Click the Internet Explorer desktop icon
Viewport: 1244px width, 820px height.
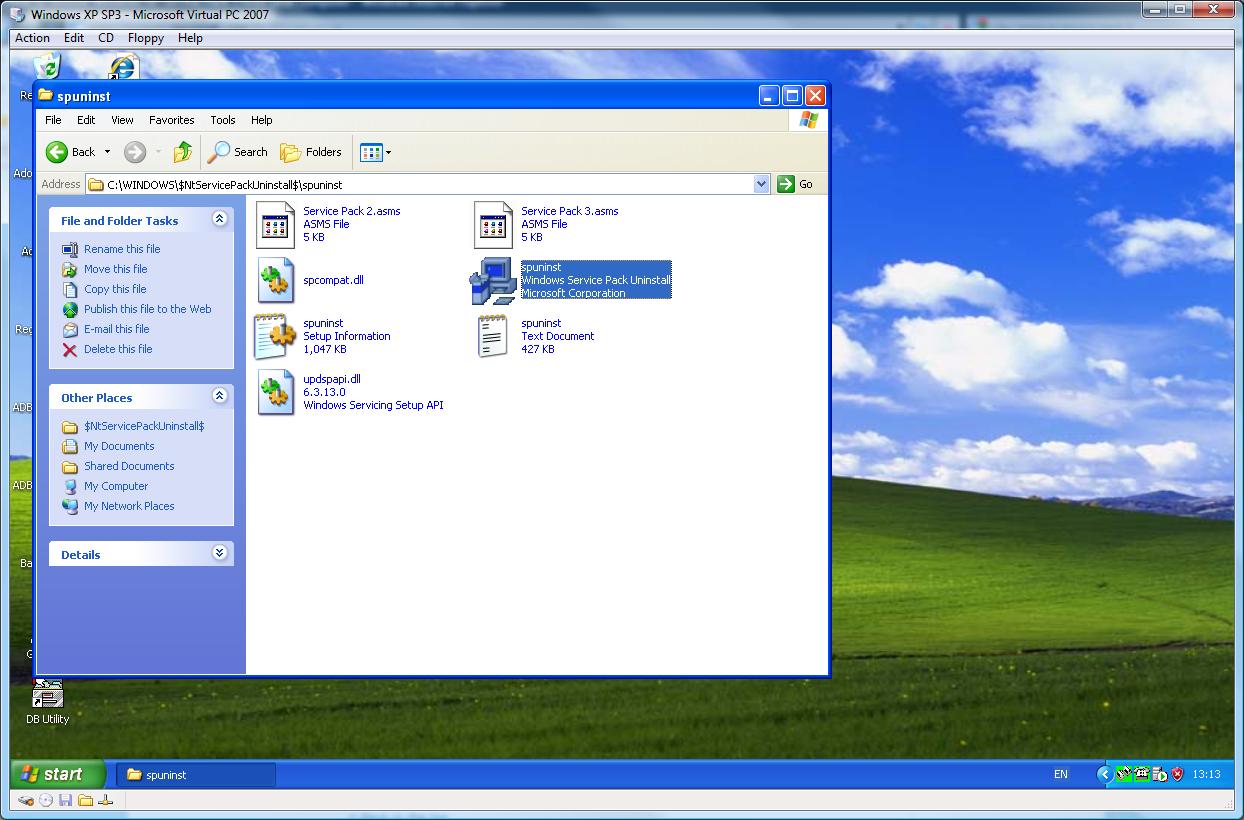pos(123,66)
